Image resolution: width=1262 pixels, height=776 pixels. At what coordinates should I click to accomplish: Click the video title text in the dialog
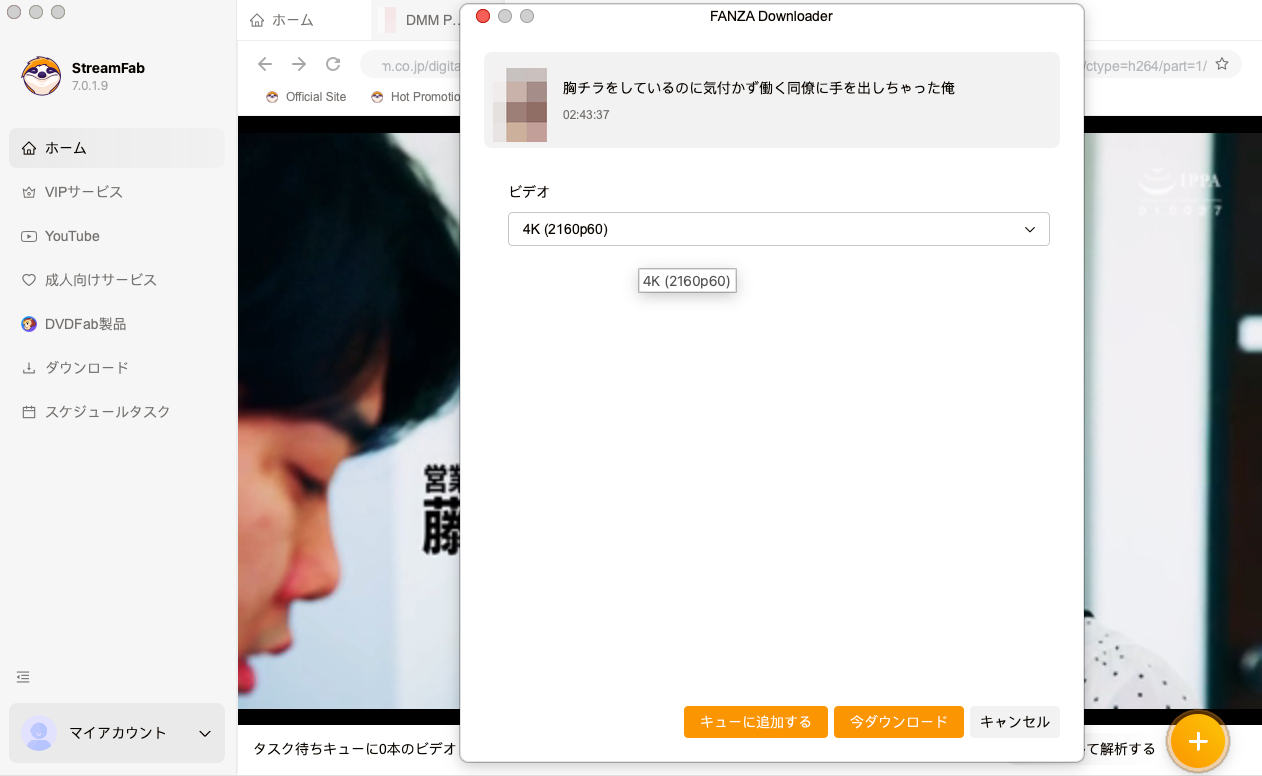click(x=759, y=88)
